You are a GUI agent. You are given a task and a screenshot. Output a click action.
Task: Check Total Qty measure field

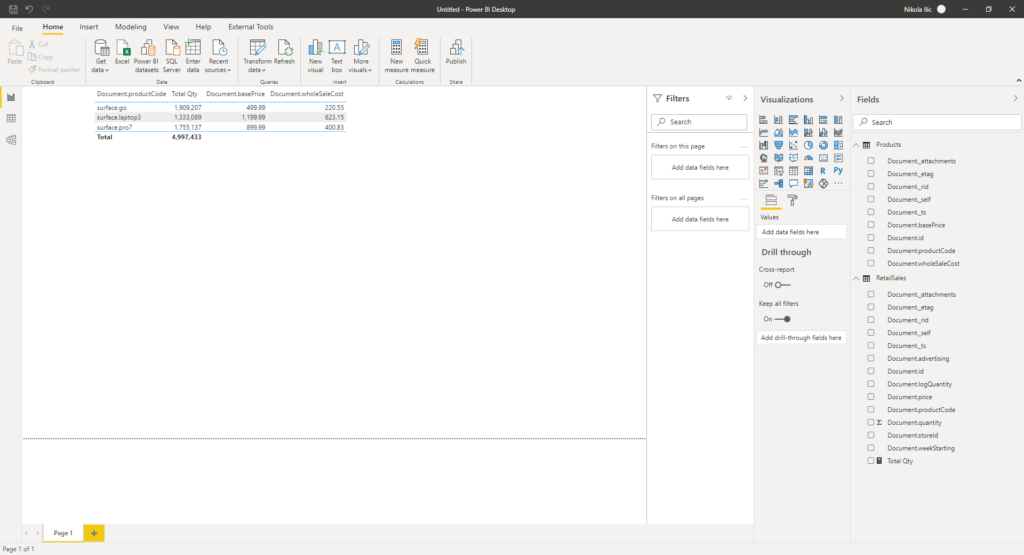[x=871, y=461]
